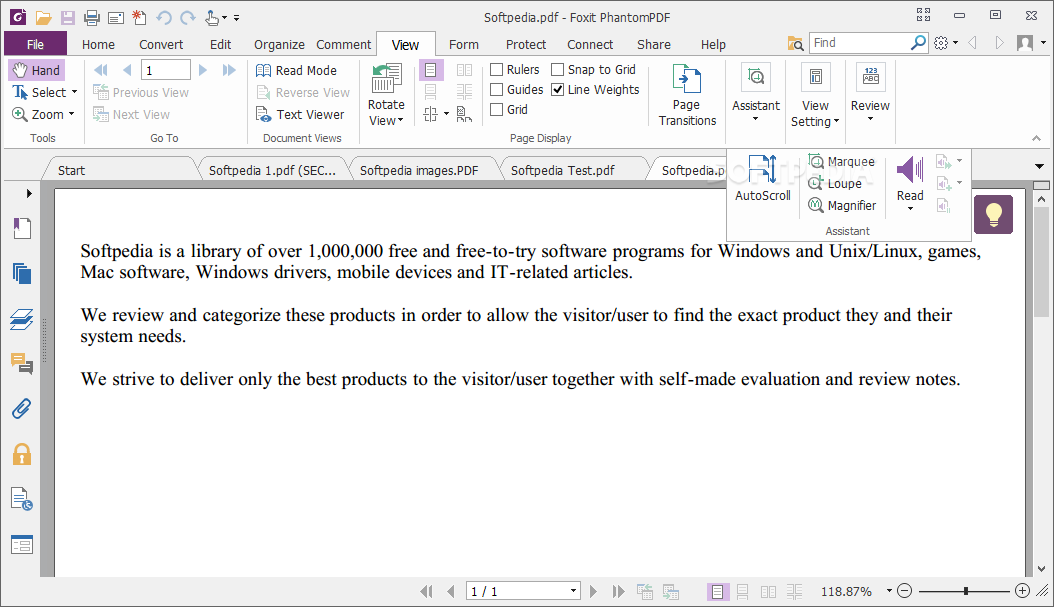Enable the Rulers checkbox
The height and width of the screenshot is (607, 1054).
[497, 69]
